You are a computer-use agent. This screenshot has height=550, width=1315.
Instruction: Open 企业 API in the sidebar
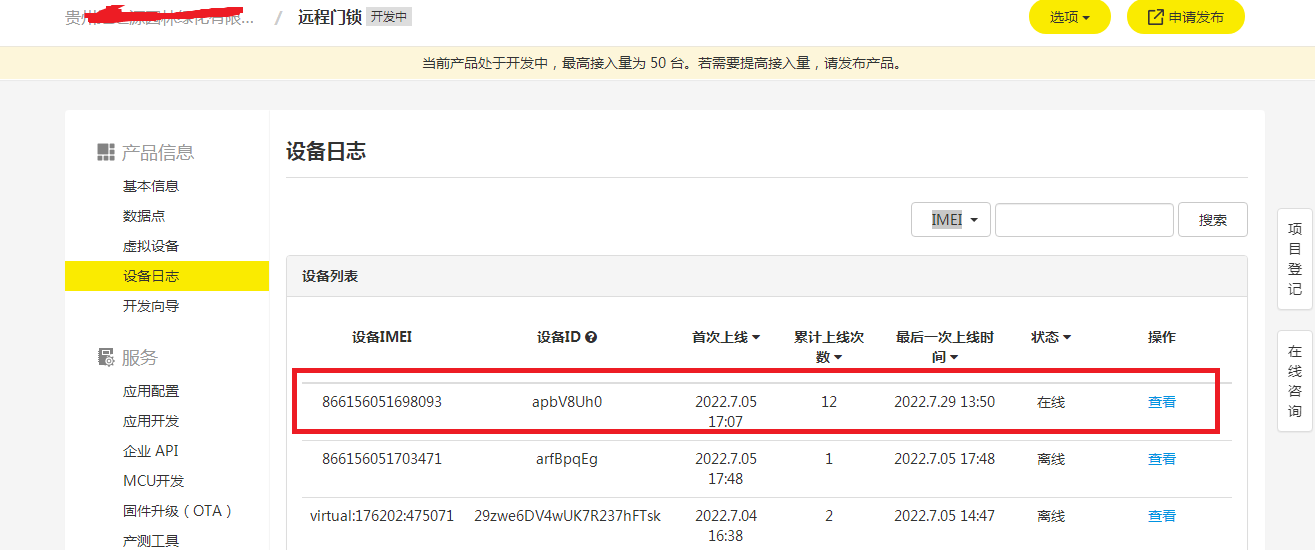pyautogui.click(x=151, y=451)
